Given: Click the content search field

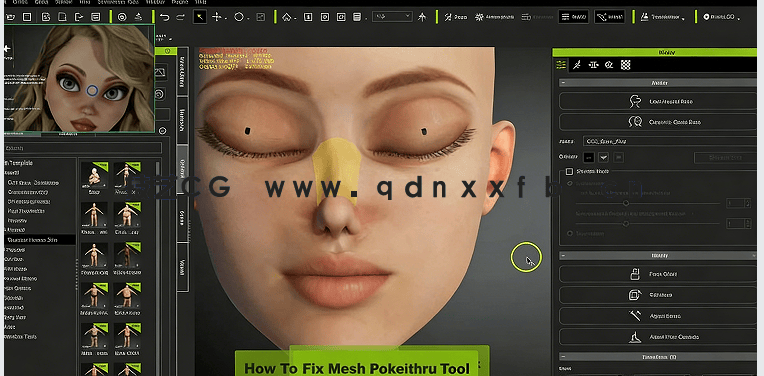Looking at the screenshot, I should point(82,148).
